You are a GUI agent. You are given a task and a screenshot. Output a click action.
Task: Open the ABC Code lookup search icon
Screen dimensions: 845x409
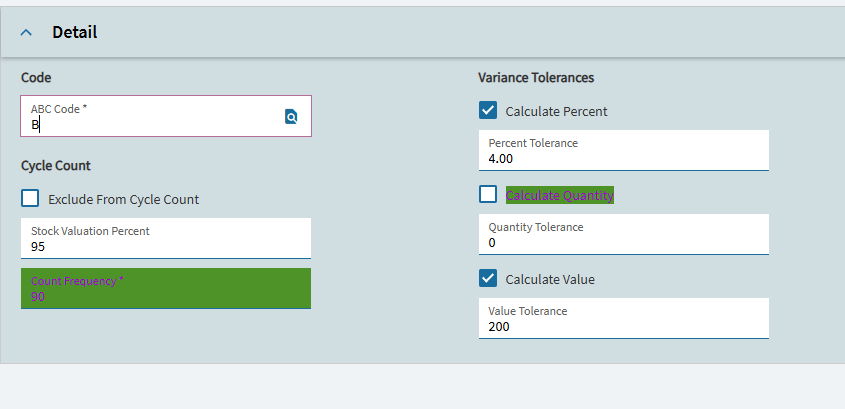(x=291, y=116)
